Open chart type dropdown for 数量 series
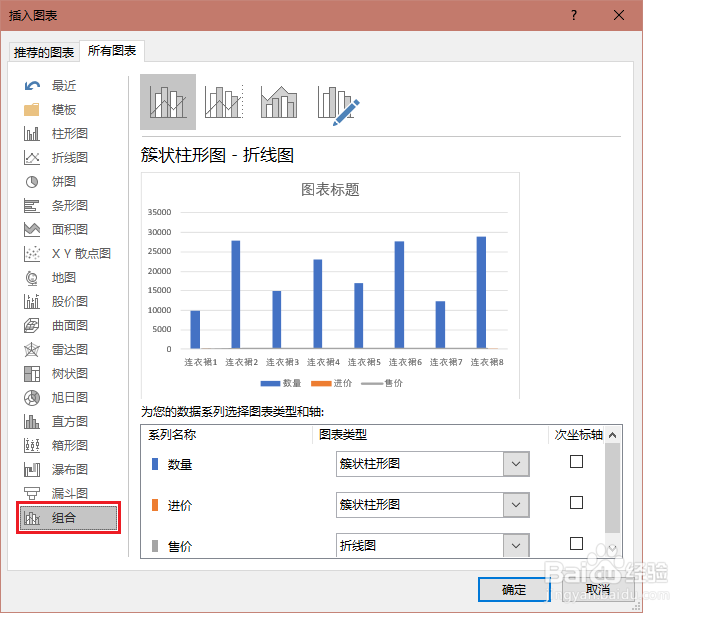The image size is (710, 620). (516, 464)
